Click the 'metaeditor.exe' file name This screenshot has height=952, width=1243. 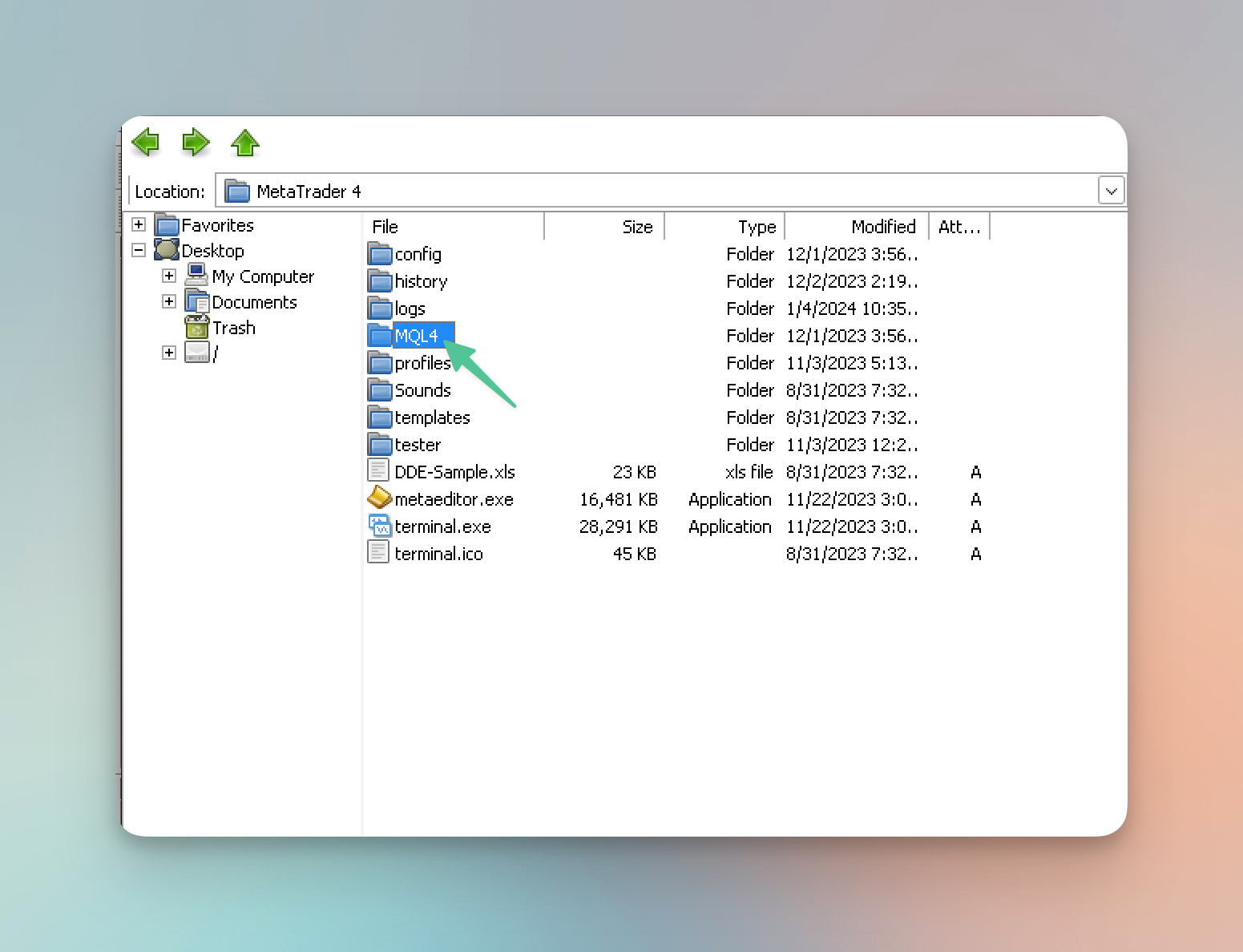pos(454,499)
